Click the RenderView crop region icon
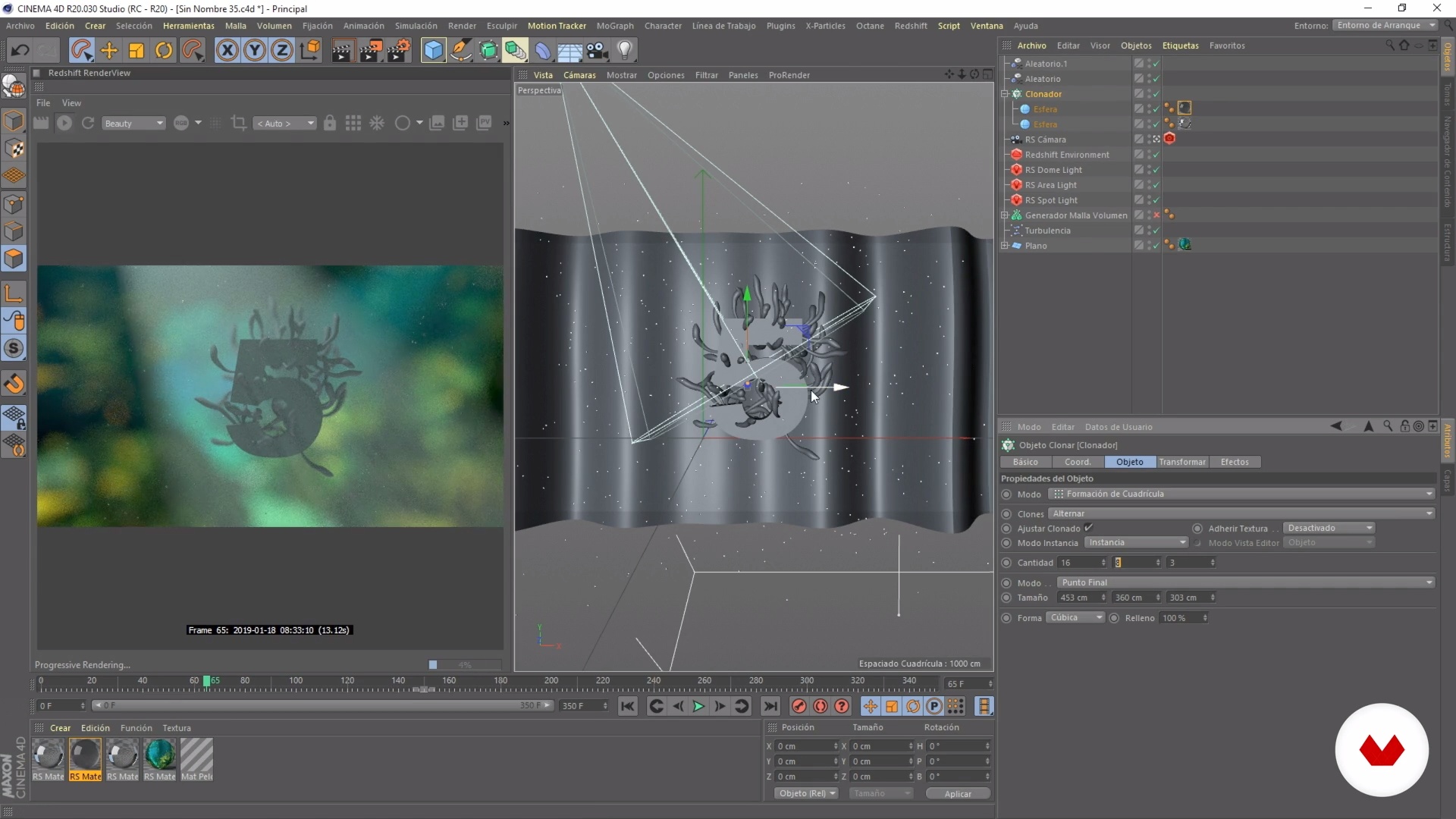The height and width of the screenshot is (819, 1456). [x=238, y=123]
